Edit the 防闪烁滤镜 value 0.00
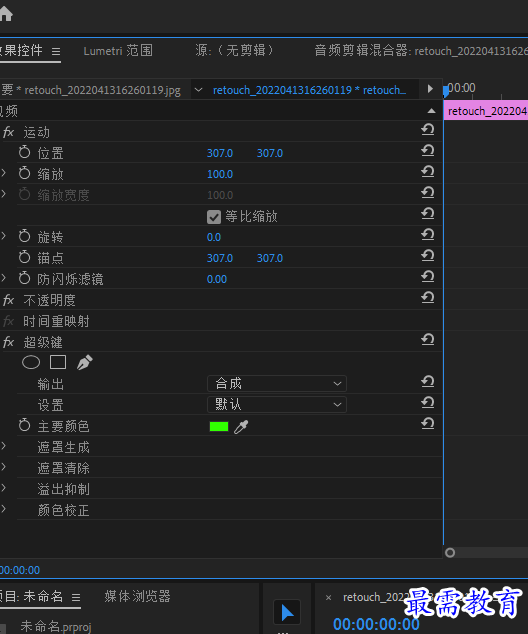Screen dimensions: 528x634 [217, 279]
